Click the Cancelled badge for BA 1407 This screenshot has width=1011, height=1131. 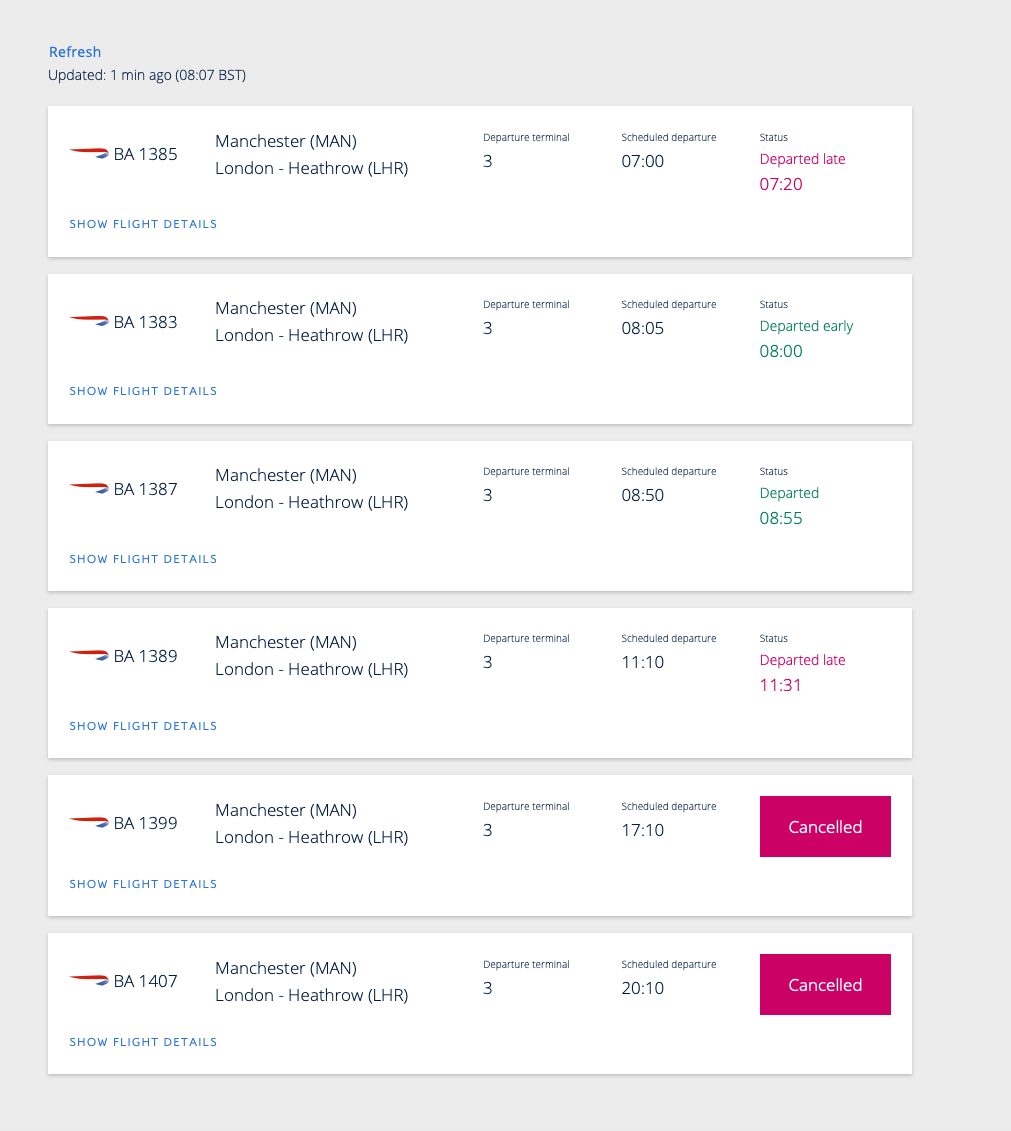825,985
